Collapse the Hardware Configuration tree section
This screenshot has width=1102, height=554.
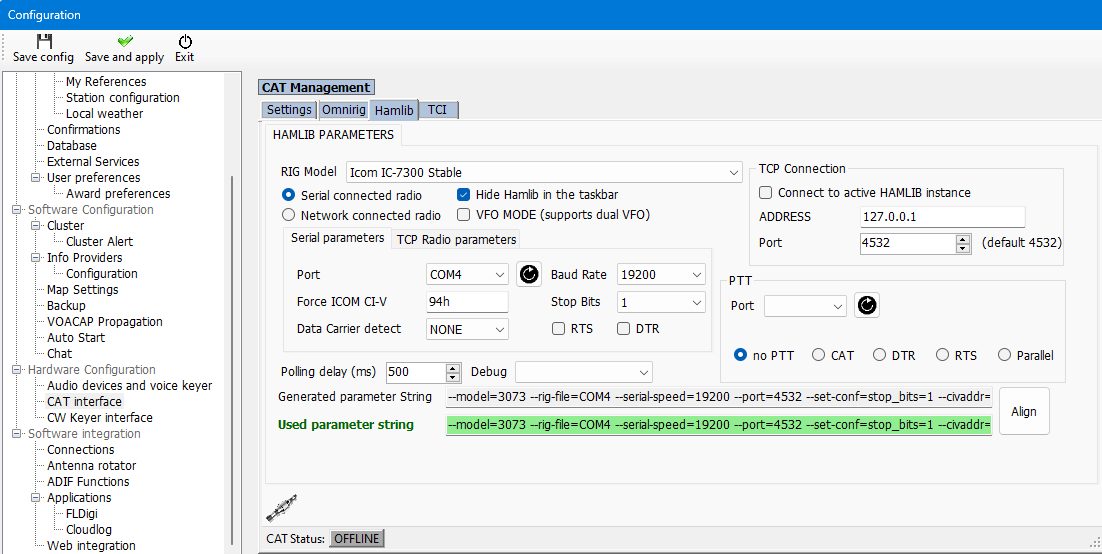tap(15, 370)
